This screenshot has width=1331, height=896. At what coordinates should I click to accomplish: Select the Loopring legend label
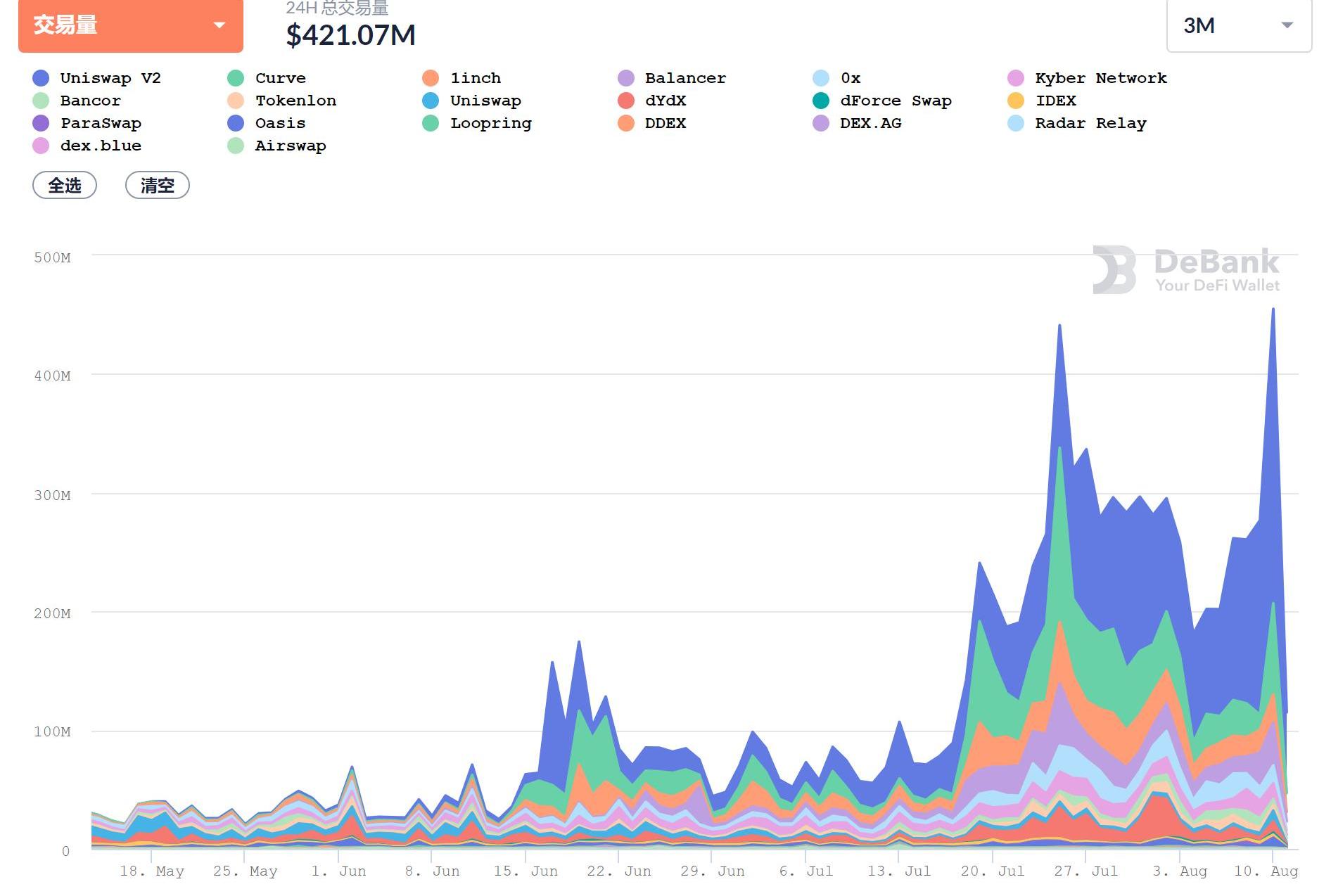(490, 123)
